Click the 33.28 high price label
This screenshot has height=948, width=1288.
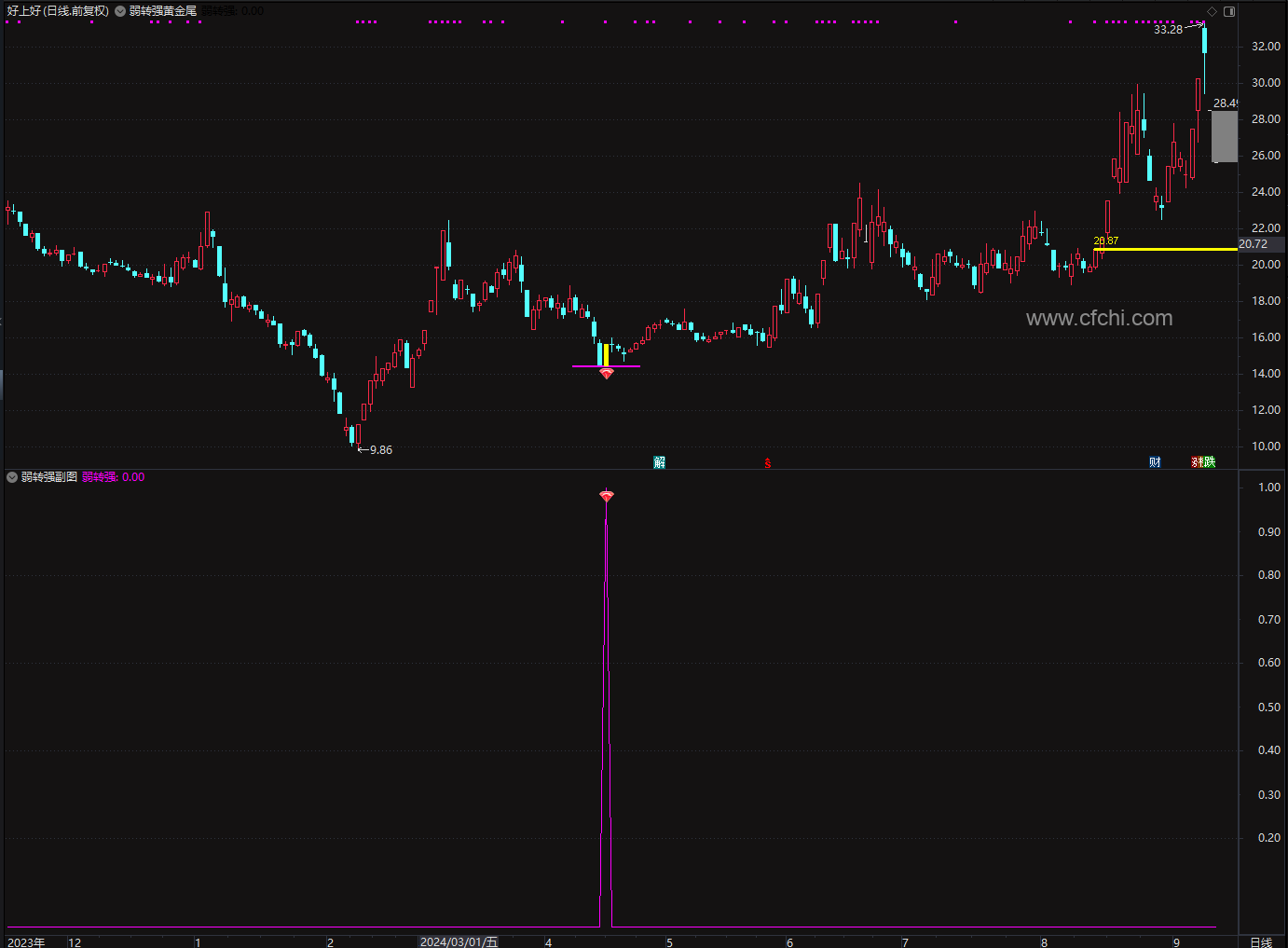[x=1168, y=30]
